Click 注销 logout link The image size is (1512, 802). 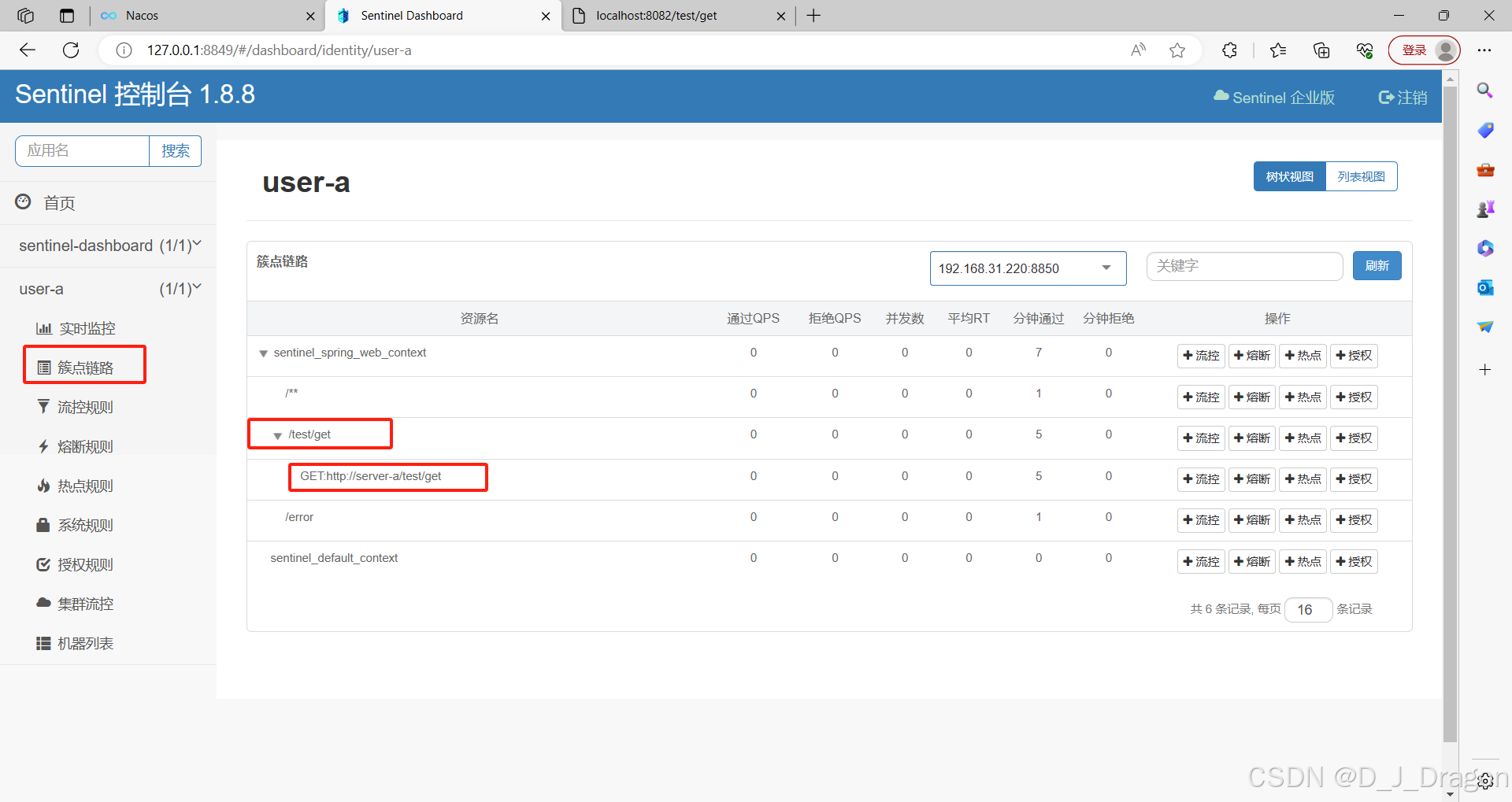click(1403, 98)
